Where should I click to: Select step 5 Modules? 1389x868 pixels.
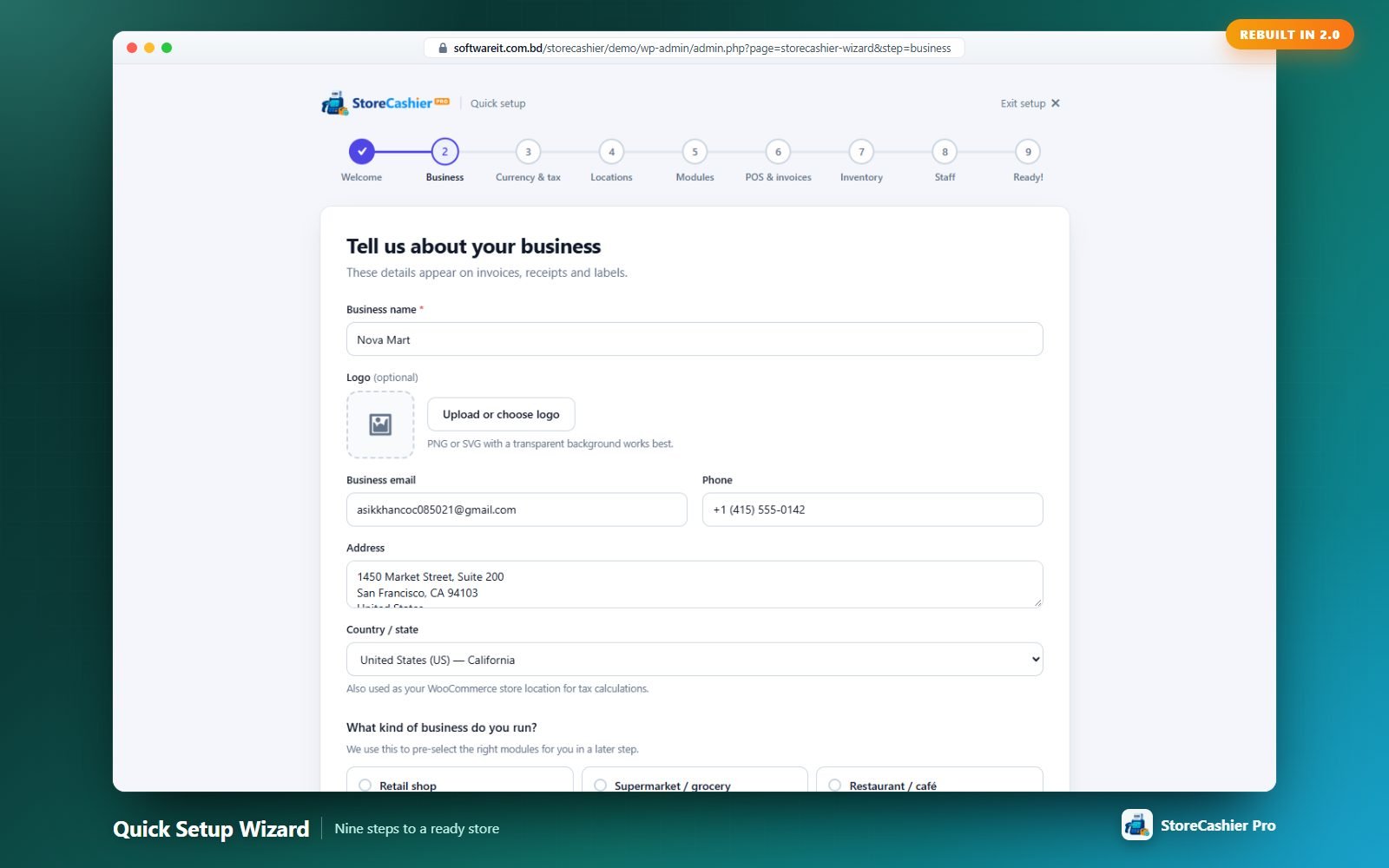(694, 152)
